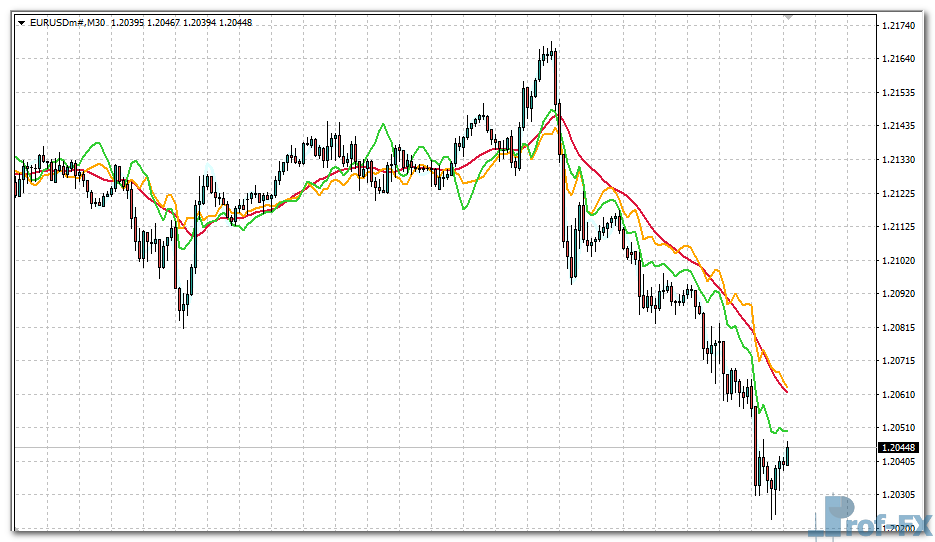Click the gray chart shift marker triangle
This screenshot has height=542, width=935.
[x=789, y=17]
